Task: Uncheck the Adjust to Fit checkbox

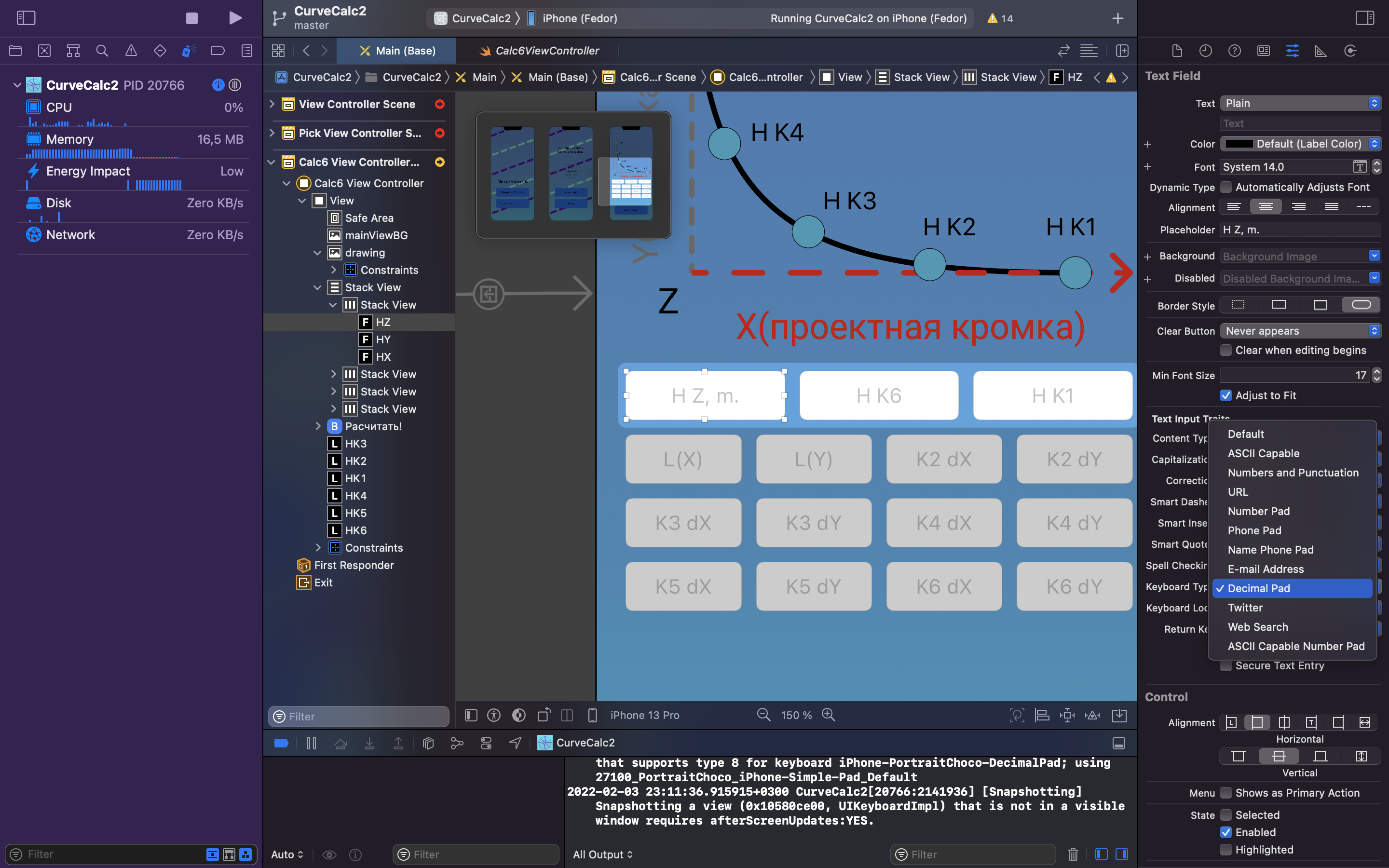Action: tap(1226, 395)
